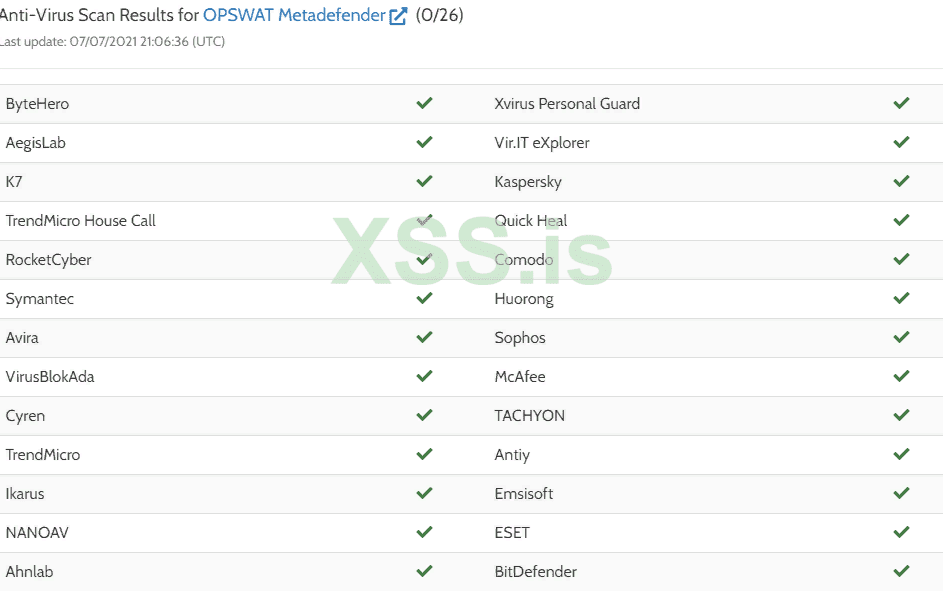Click the checkmark for ESET result
Image resolution: width=943 pixels, height=610 pixels.
[901, 532]
